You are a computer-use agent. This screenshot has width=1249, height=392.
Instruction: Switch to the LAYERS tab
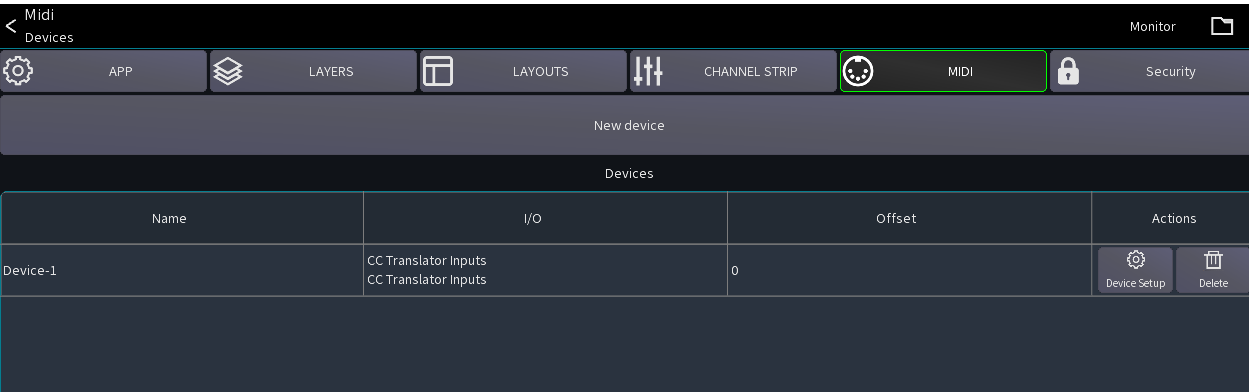pyautogui.click(x=313, y=72)
